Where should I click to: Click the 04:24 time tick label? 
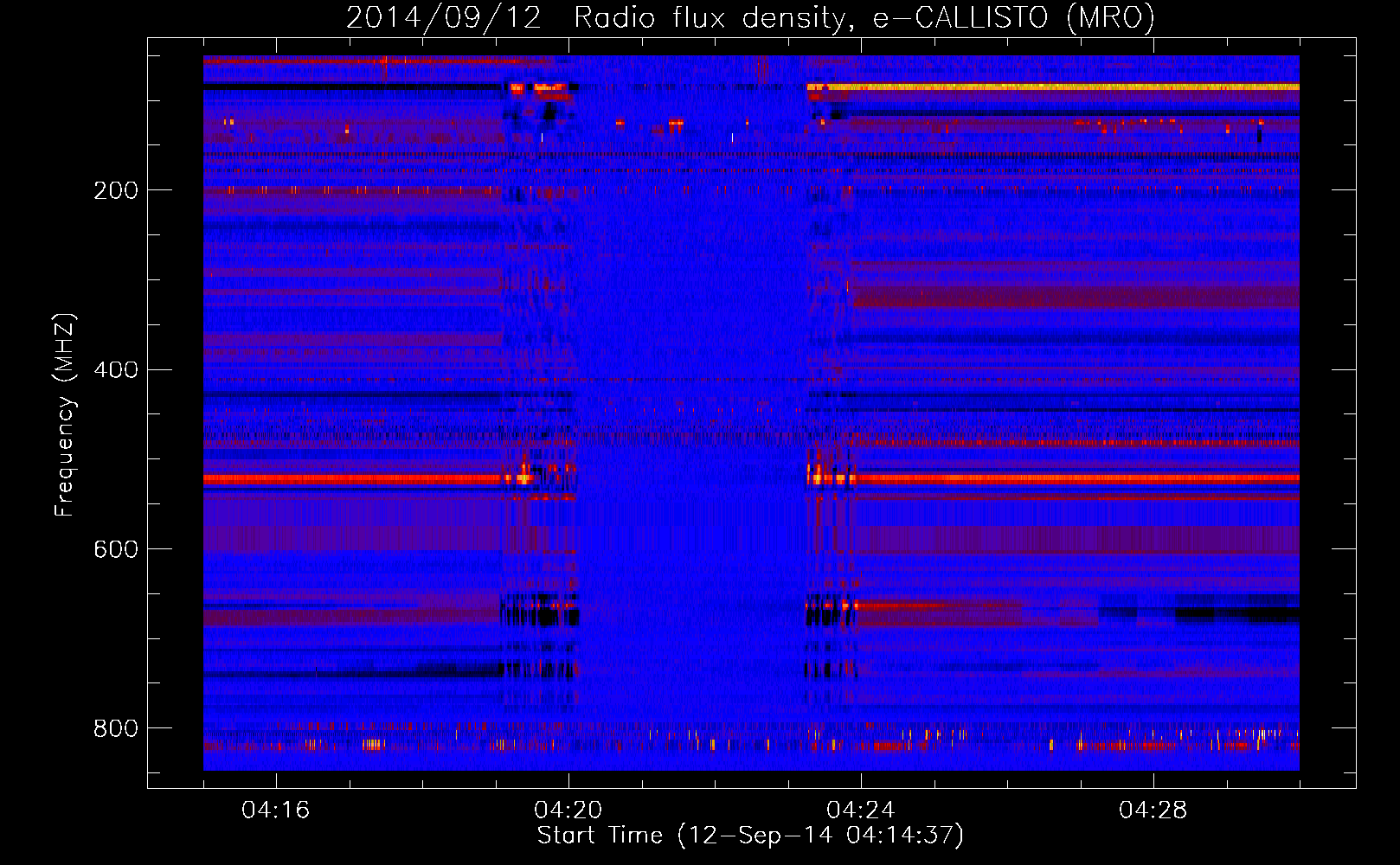click(x=860, y=811)
